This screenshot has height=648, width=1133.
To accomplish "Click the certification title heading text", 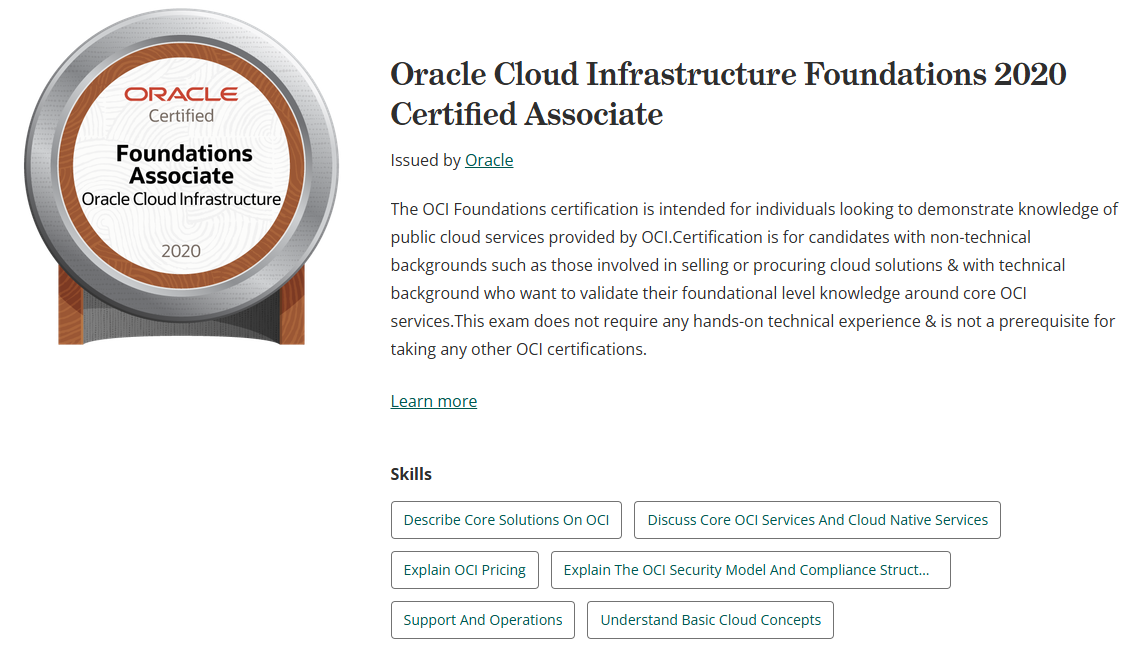I will 728,94.
